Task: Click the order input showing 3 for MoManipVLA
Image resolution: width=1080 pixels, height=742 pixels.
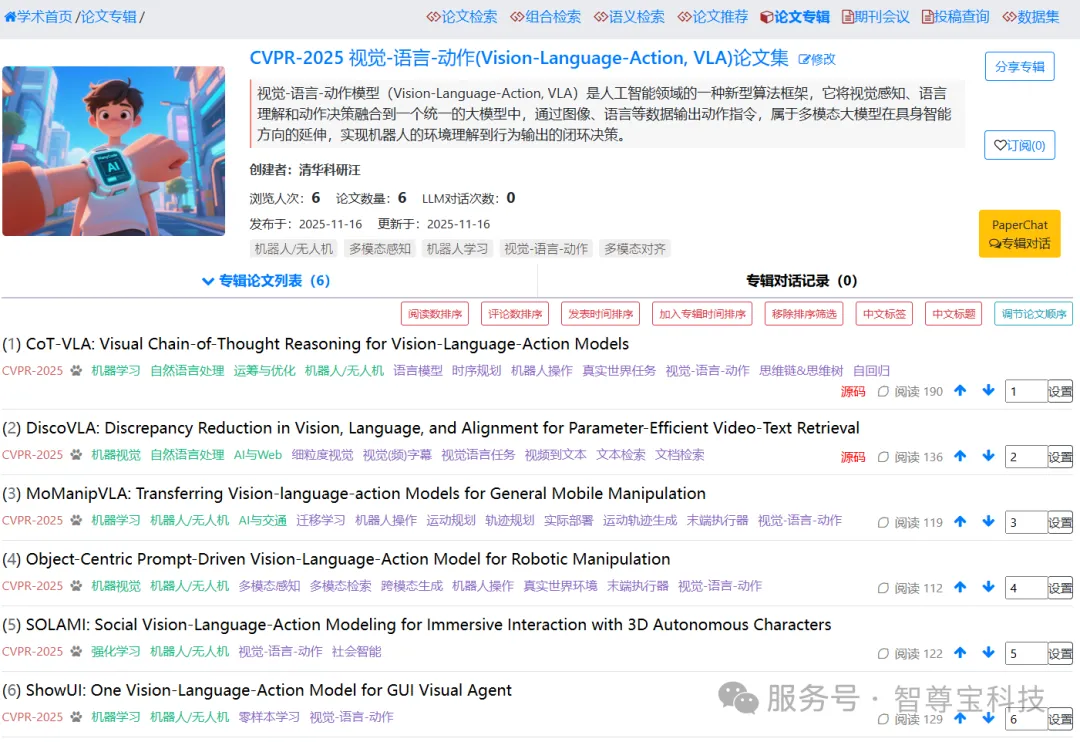Action: tap(1028, 521)
